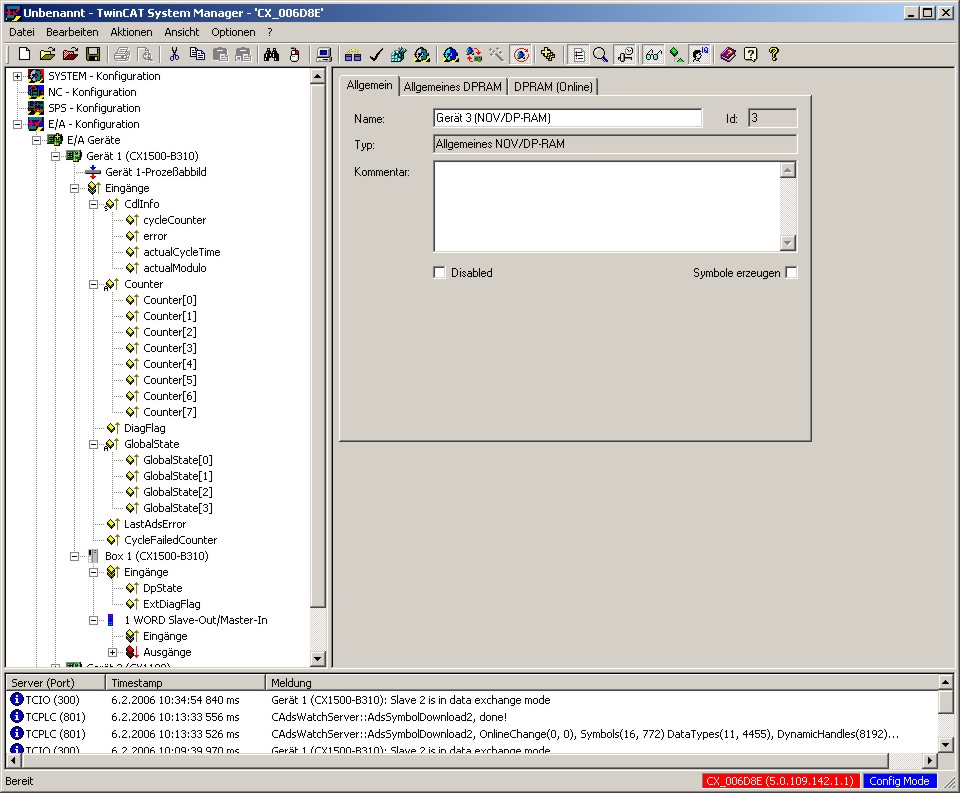
Task: Click the Activate configuration icon
Action: click(399, 54)
